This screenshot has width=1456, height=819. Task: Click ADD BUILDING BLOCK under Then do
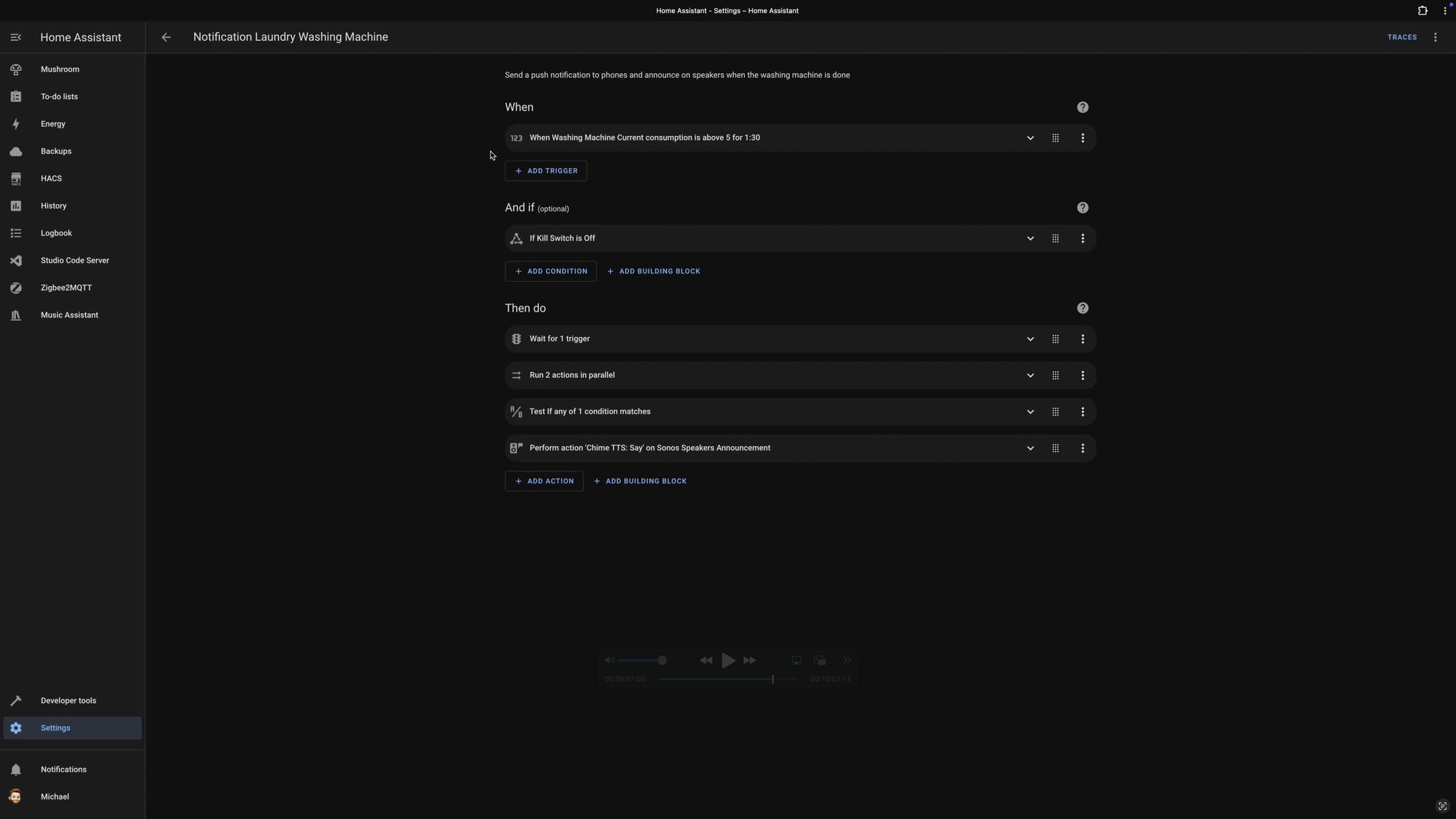[x=640, y=481]
